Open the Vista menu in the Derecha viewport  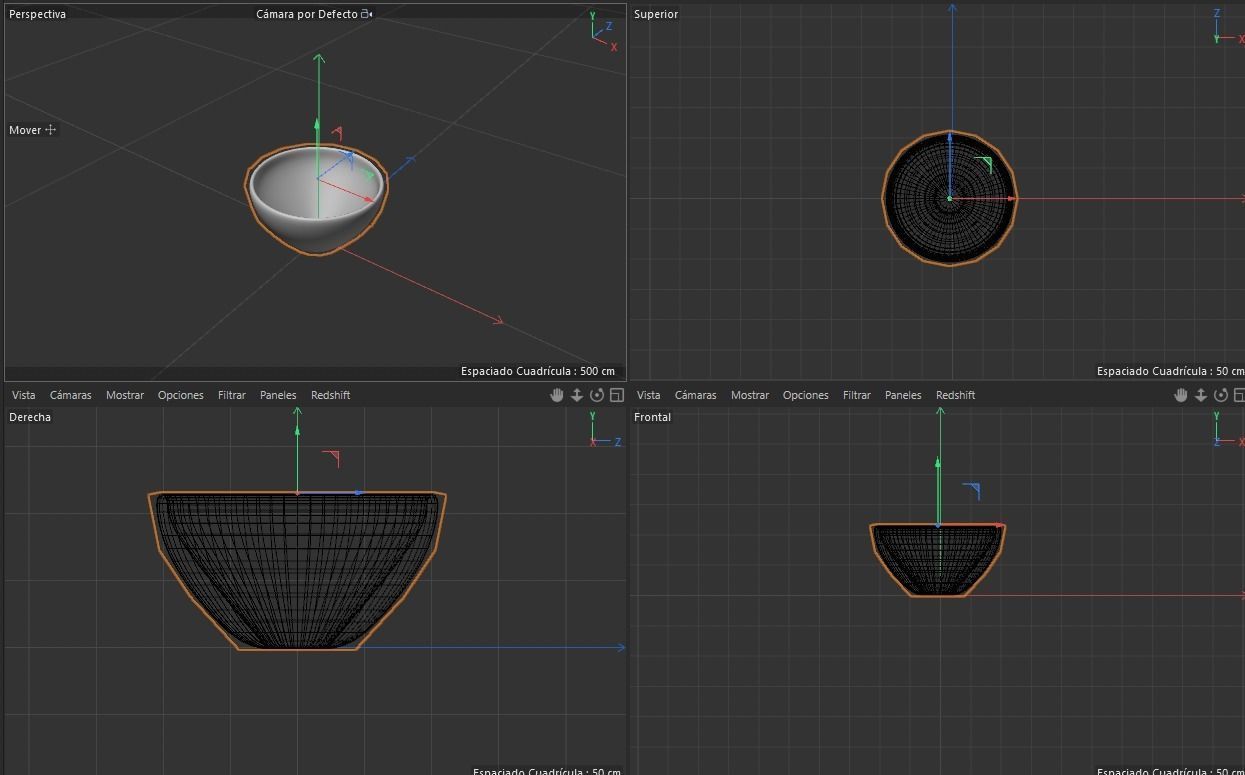(23, 395)
